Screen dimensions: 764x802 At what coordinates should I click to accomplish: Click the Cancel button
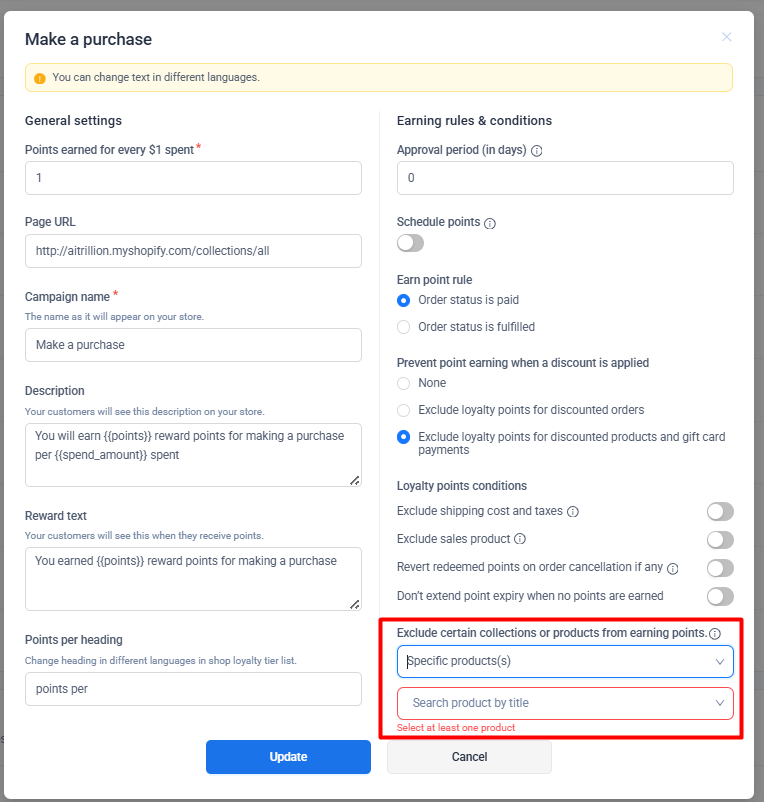coord(469,757)
